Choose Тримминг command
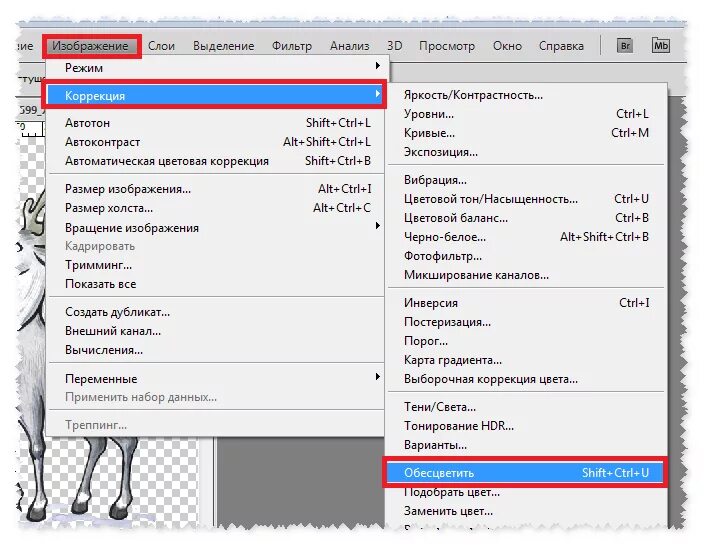This screenshot has height=546, width=704. pyautogui.click(x=216, y=265)
